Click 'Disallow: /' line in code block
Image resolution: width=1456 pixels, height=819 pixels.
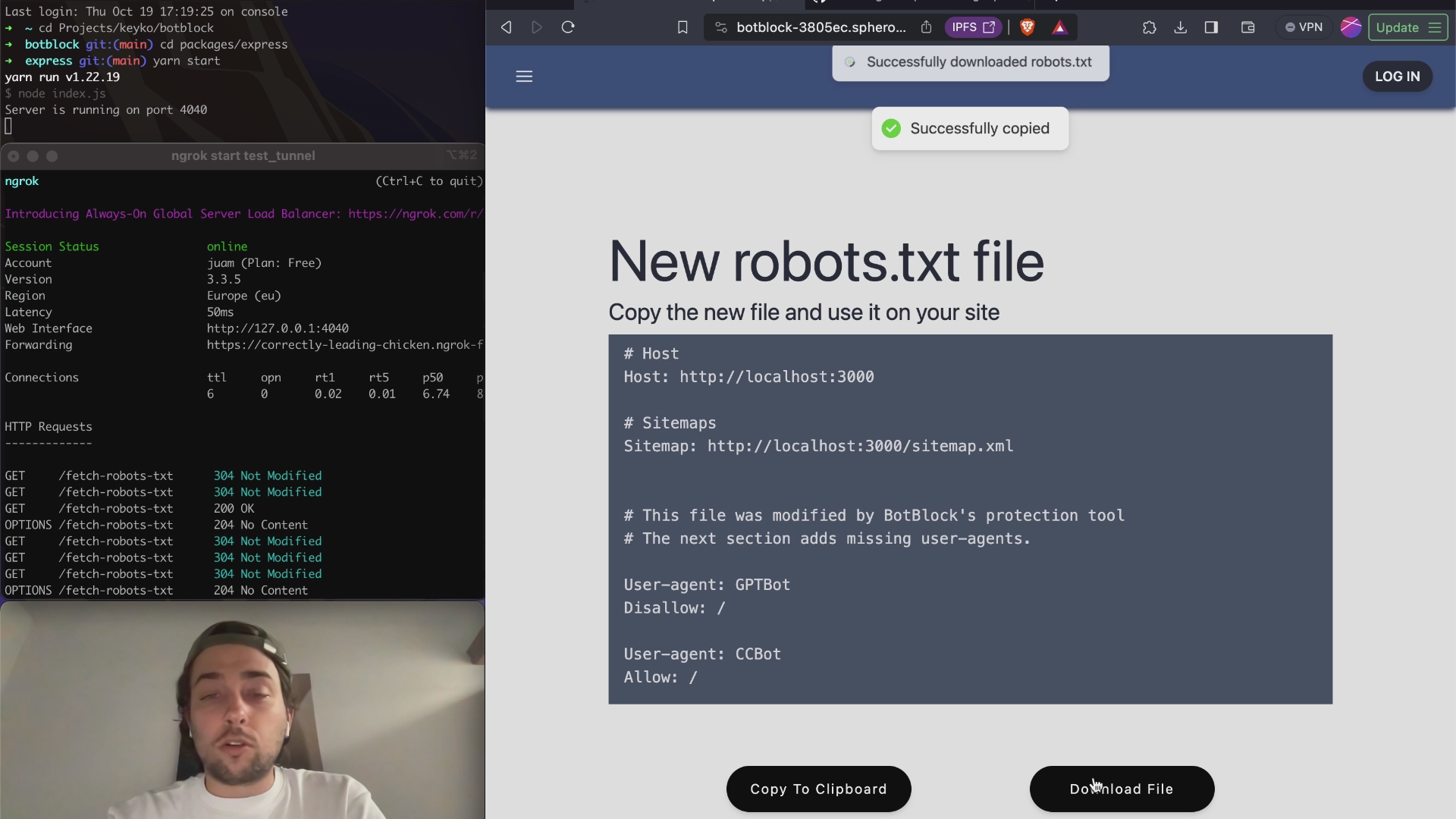click(674, 608)
